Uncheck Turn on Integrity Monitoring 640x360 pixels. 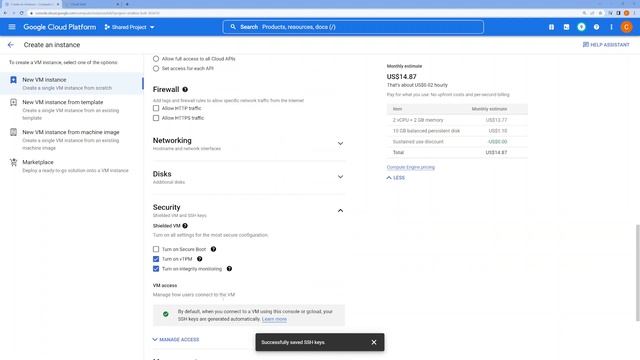(x=156, y=269)
